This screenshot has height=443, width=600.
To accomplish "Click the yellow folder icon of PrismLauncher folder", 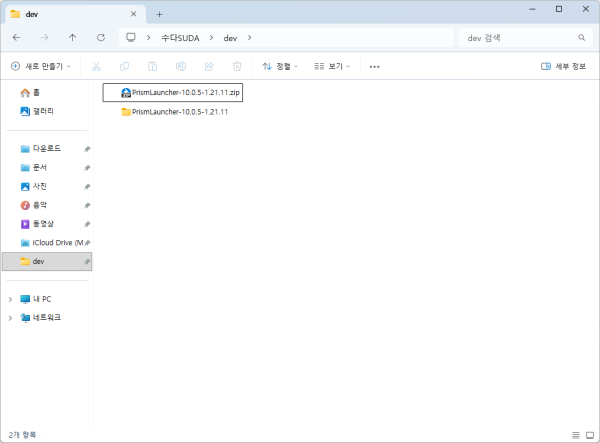I will [x=126, y=112].
